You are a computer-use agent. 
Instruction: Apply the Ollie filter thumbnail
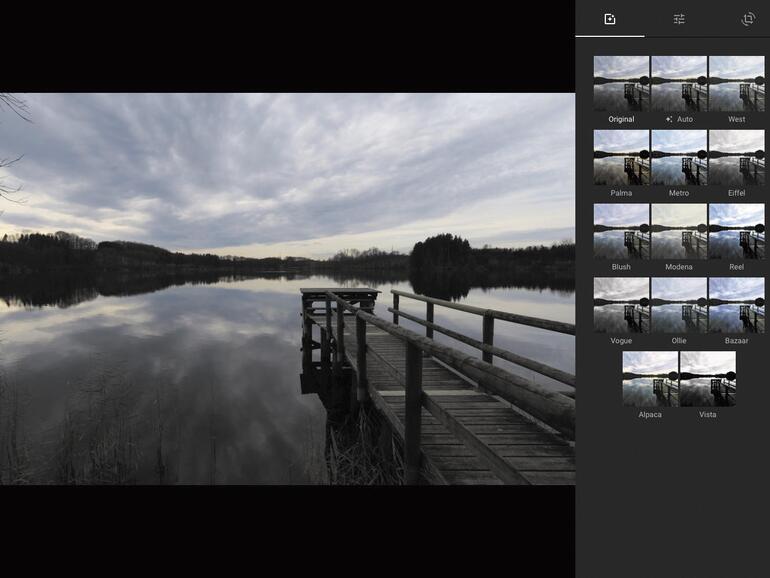[679, 305]
